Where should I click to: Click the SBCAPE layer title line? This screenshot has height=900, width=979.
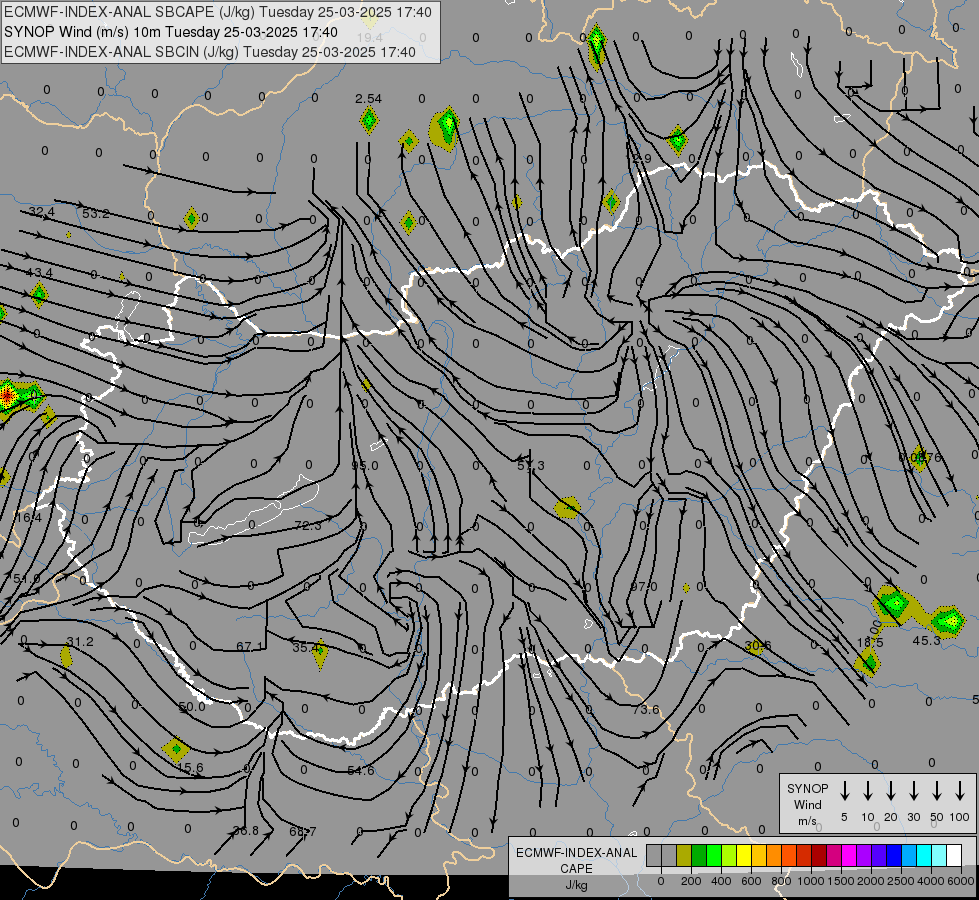click(218, 12)
